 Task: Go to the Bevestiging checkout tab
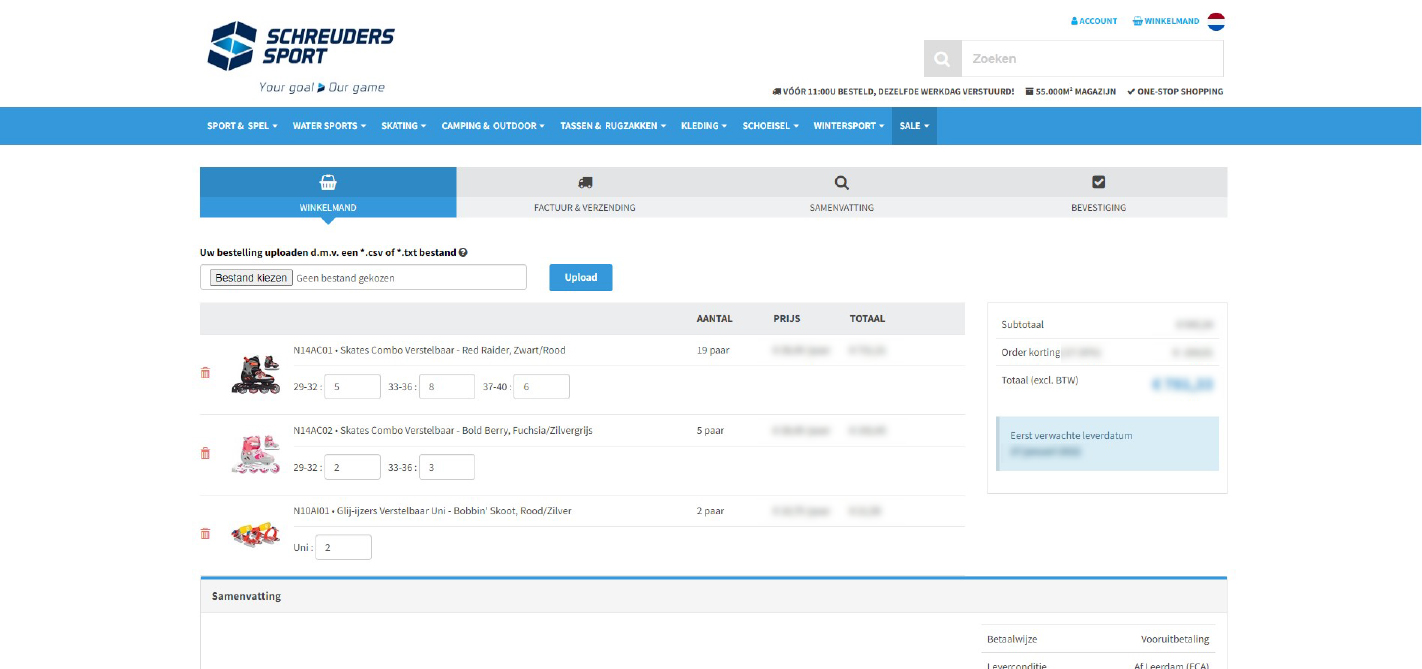[x=1099, y=192]
